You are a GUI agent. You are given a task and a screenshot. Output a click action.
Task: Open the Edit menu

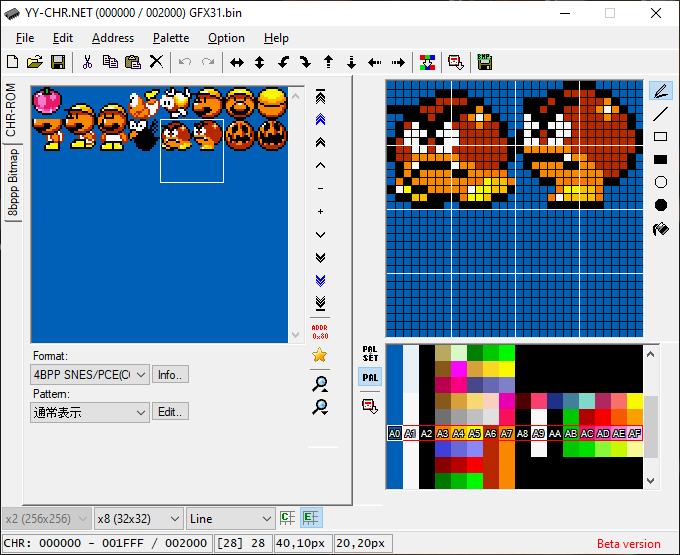click(63, 38)
